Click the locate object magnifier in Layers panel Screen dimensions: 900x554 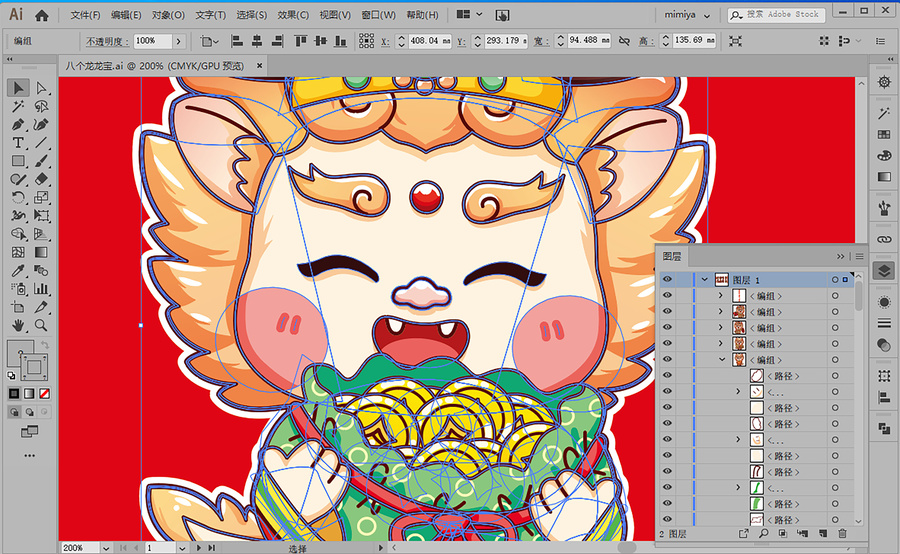pyautogui.click(x=763, y=533)
